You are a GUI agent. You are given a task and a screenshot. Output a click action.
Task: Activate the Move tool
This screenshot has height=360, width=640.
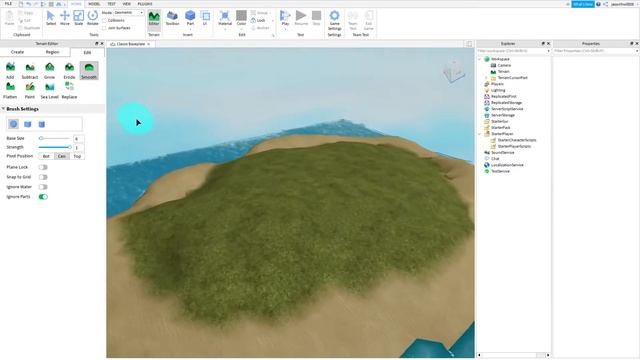click(x=64, y=18)
